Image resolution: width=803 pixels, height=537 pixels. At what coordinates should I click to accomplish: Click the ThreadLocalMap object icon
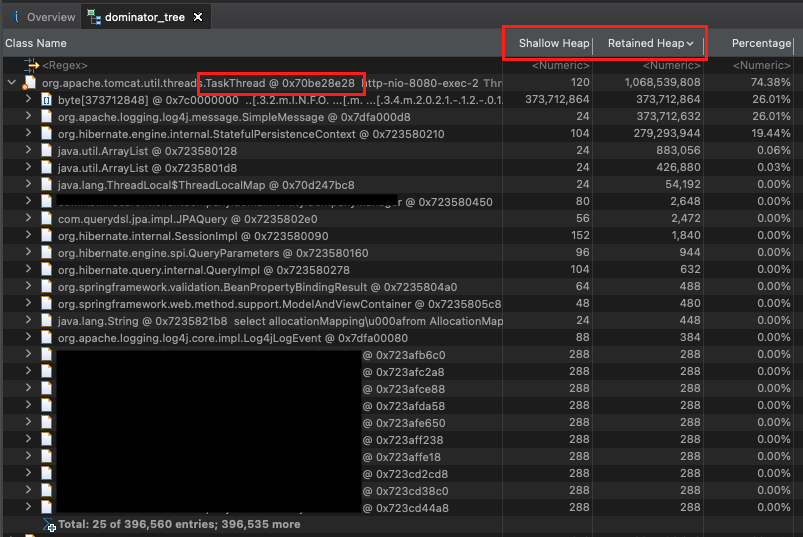(47, 184)
